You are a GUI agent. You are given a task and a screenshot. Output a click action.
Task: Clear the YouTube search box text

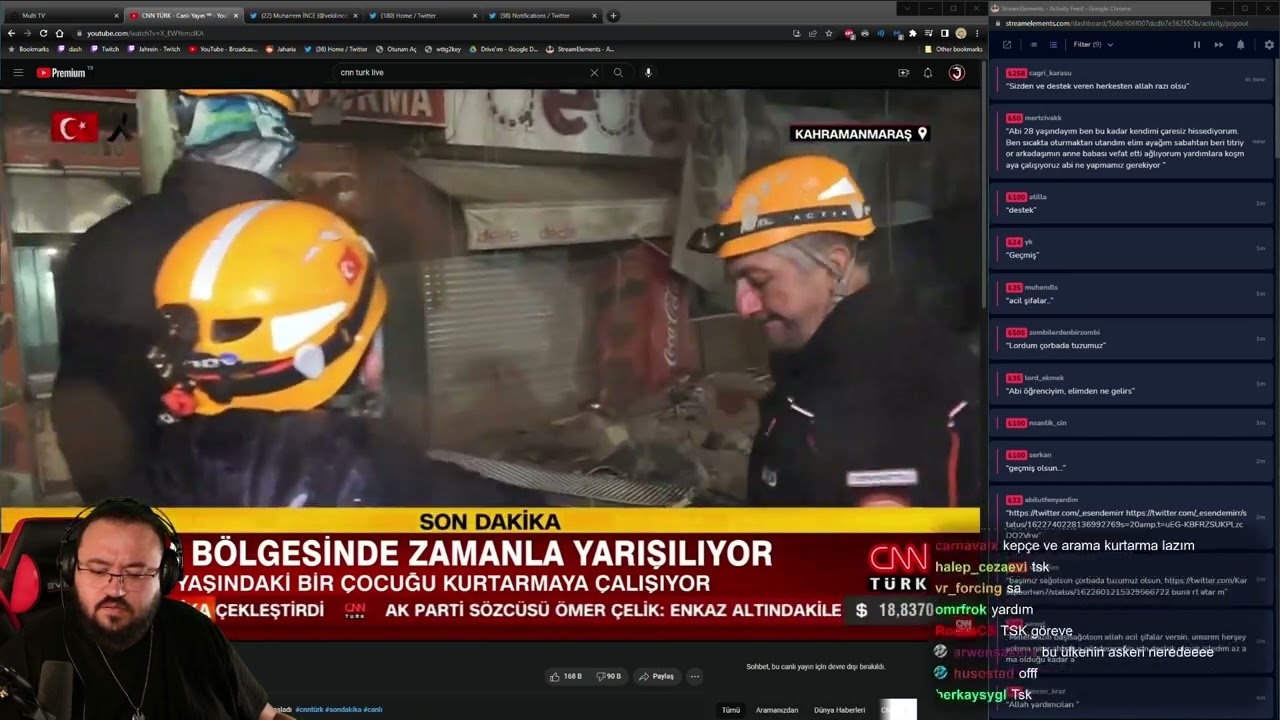point(594,73)
